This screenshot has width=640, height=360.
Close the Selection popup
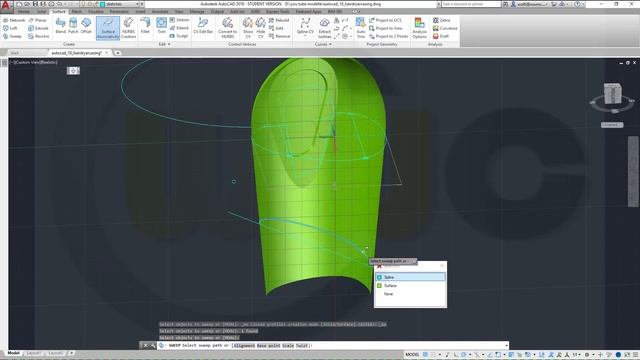(x=442, y=266)
